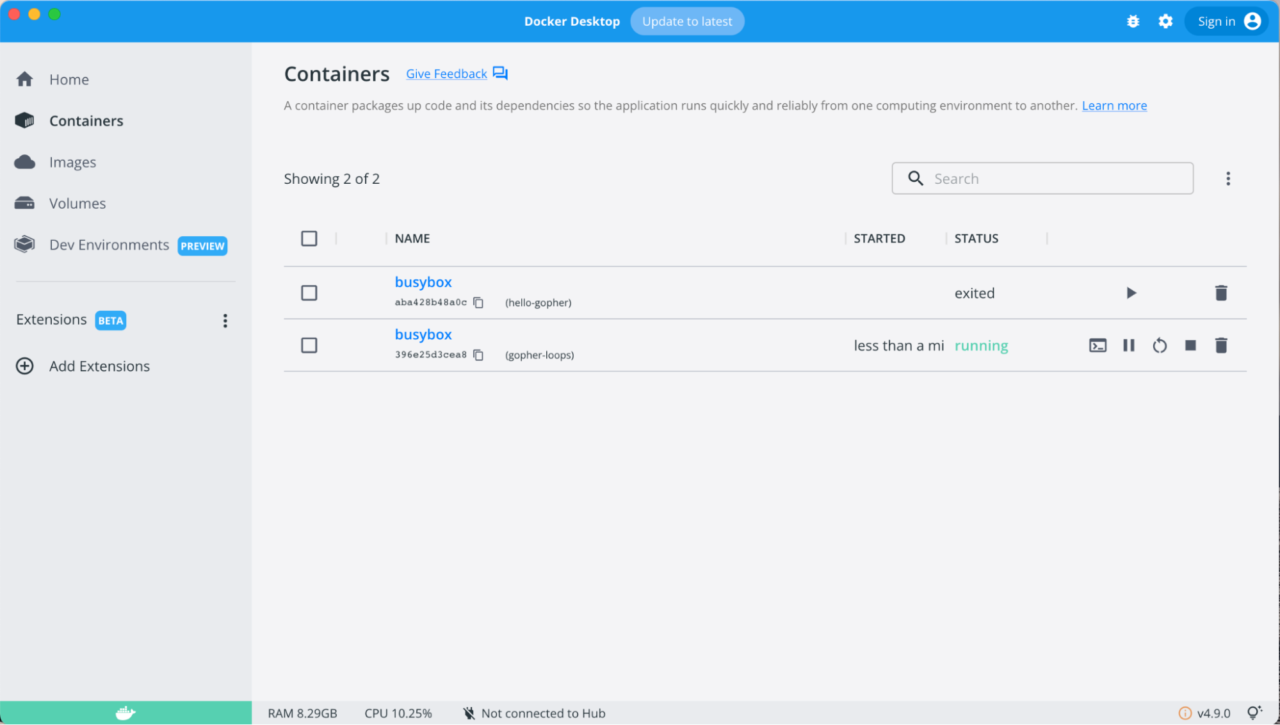
Task: Check the checkbox for the exited busybox container
Action: pyautogui.click(x=309, y=292)
